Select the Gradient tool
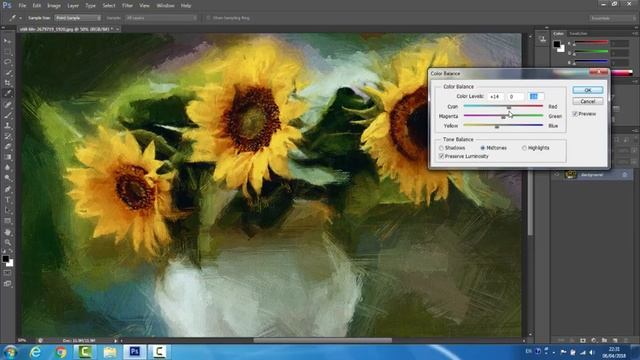640x360 pixels. pyautogui.click(x=8, y=157)
